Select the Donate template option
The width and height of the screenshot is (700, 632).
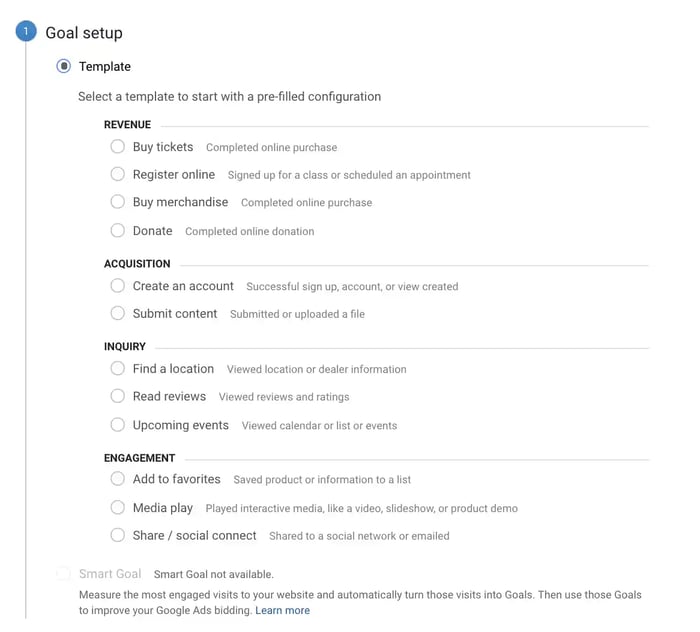(x=118, y=231)
